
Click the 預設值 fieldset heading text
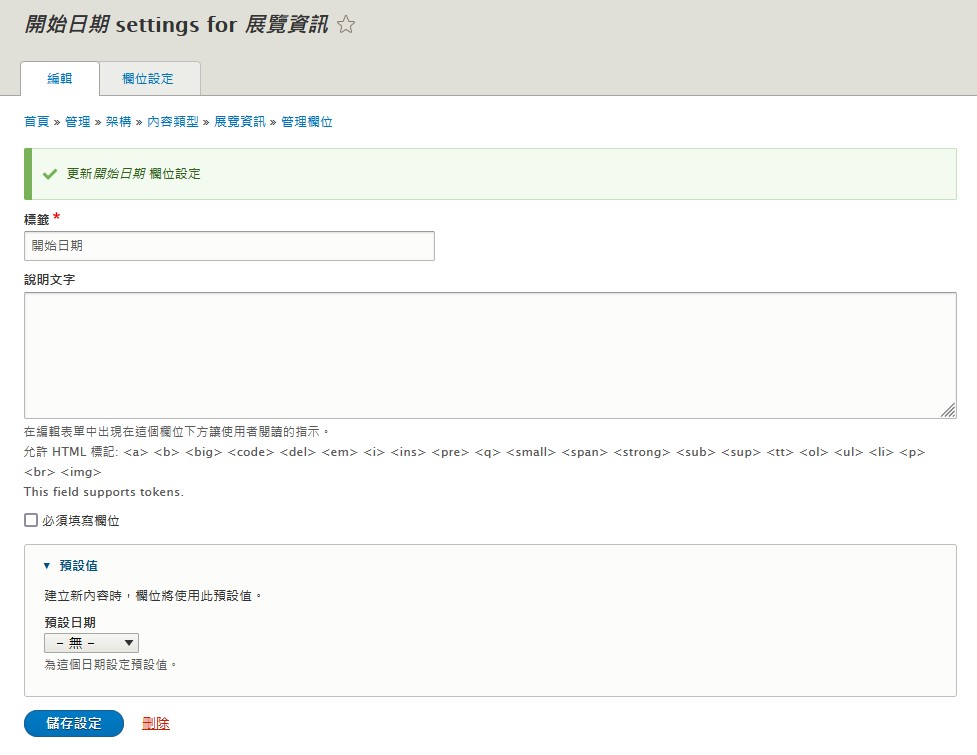78,566
